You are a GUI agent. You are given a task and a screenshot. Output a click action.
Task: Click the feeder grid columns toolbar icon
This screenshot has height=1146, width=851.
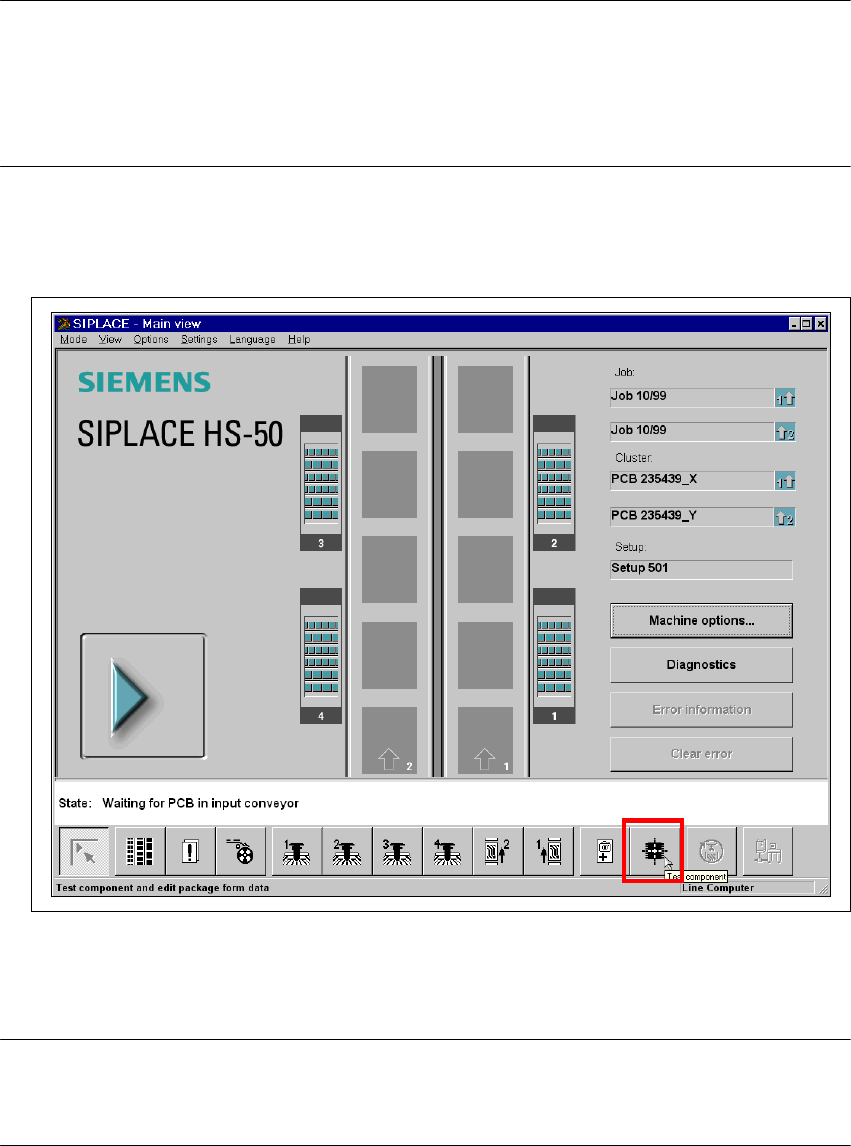click(x=140, y=851)
